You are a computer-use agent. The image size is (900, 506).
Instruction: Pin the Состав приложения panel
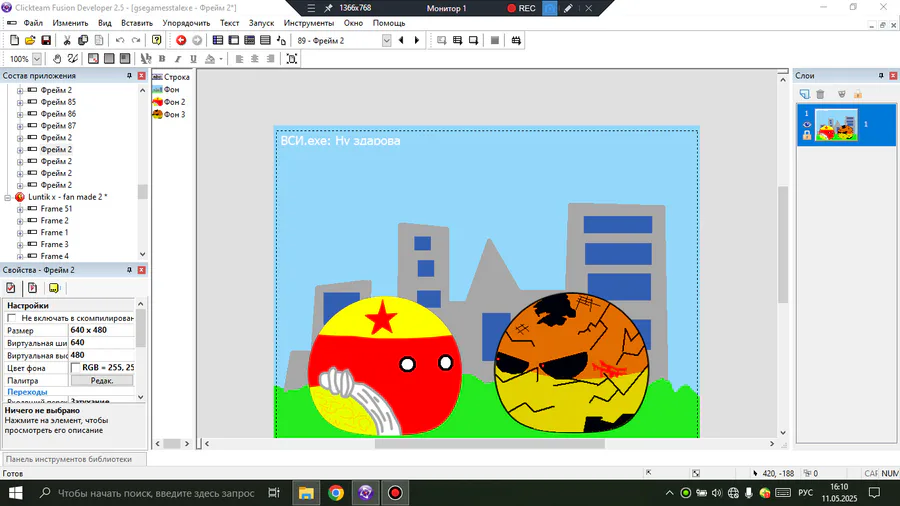129,76
